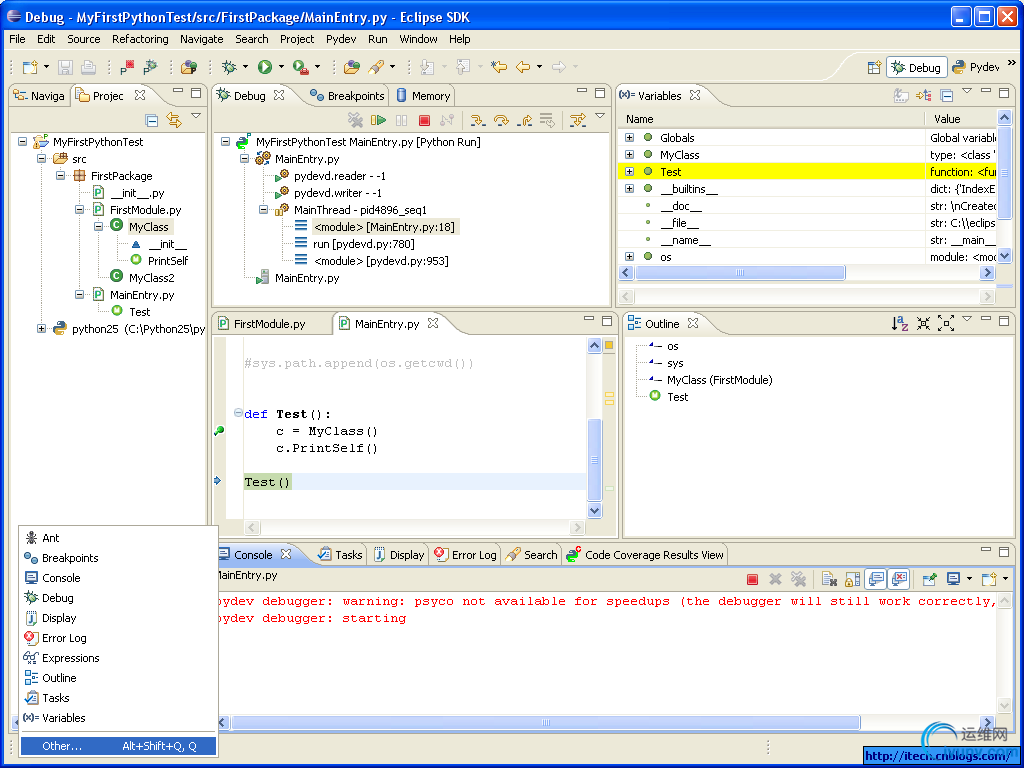Click the Expand All icon in Outline view
Viewport: 1024px width, 768px height.
[946, 323]
